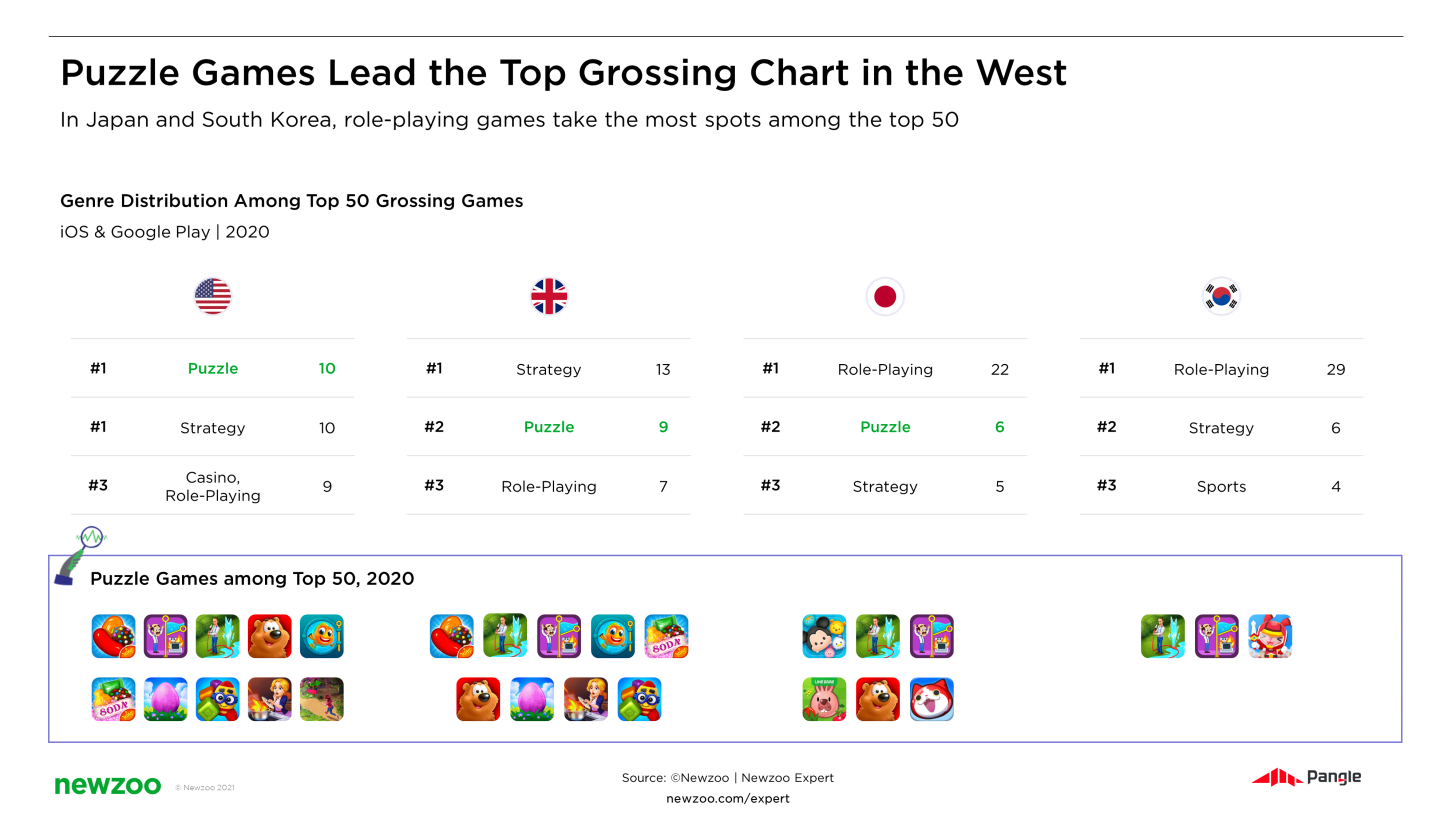The width and height of the screenshot is (1456, 819).
Task: Select the South Korea flag icon
Action: [x=1220, y=296]
